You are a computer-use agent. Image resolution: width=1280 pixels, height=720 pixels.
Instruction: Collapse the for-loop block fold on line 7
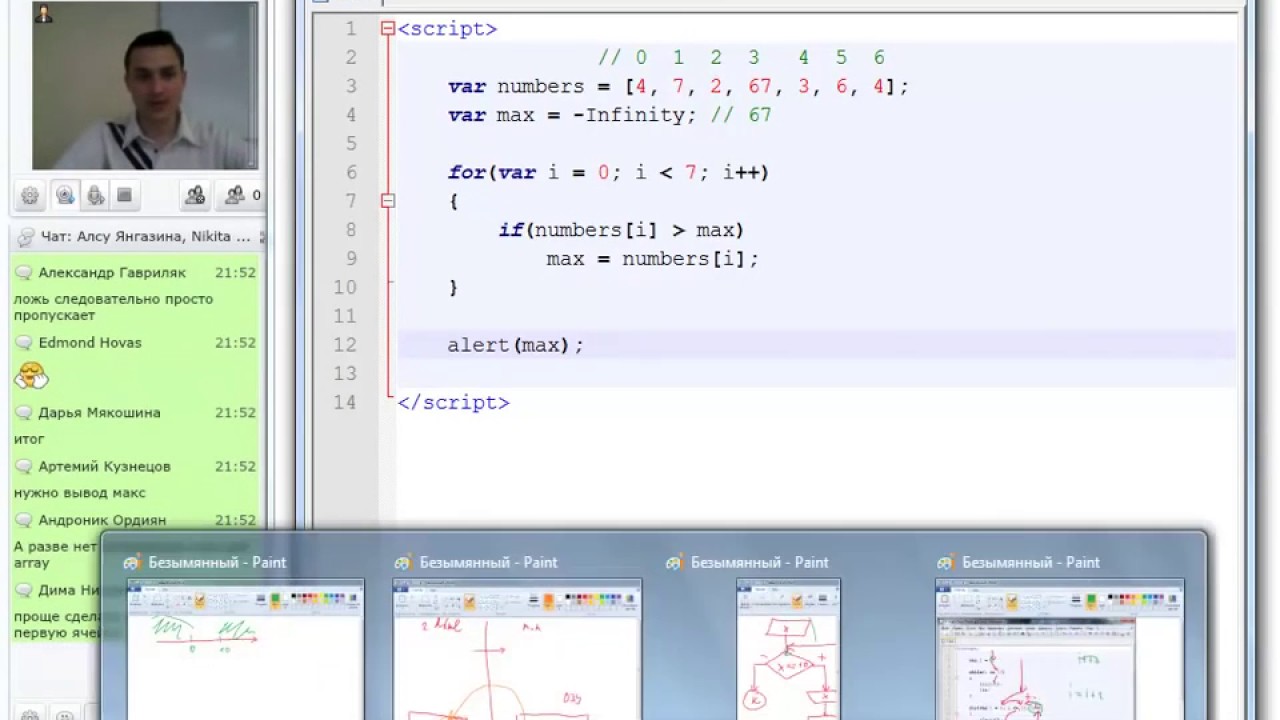click(388, 201)
